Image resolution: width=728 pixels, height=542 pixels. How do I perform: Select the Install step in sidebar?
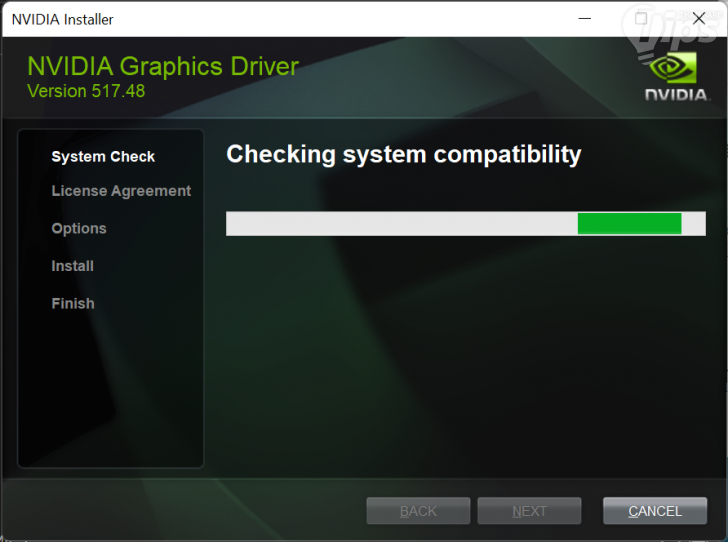[x=72, y=266]
